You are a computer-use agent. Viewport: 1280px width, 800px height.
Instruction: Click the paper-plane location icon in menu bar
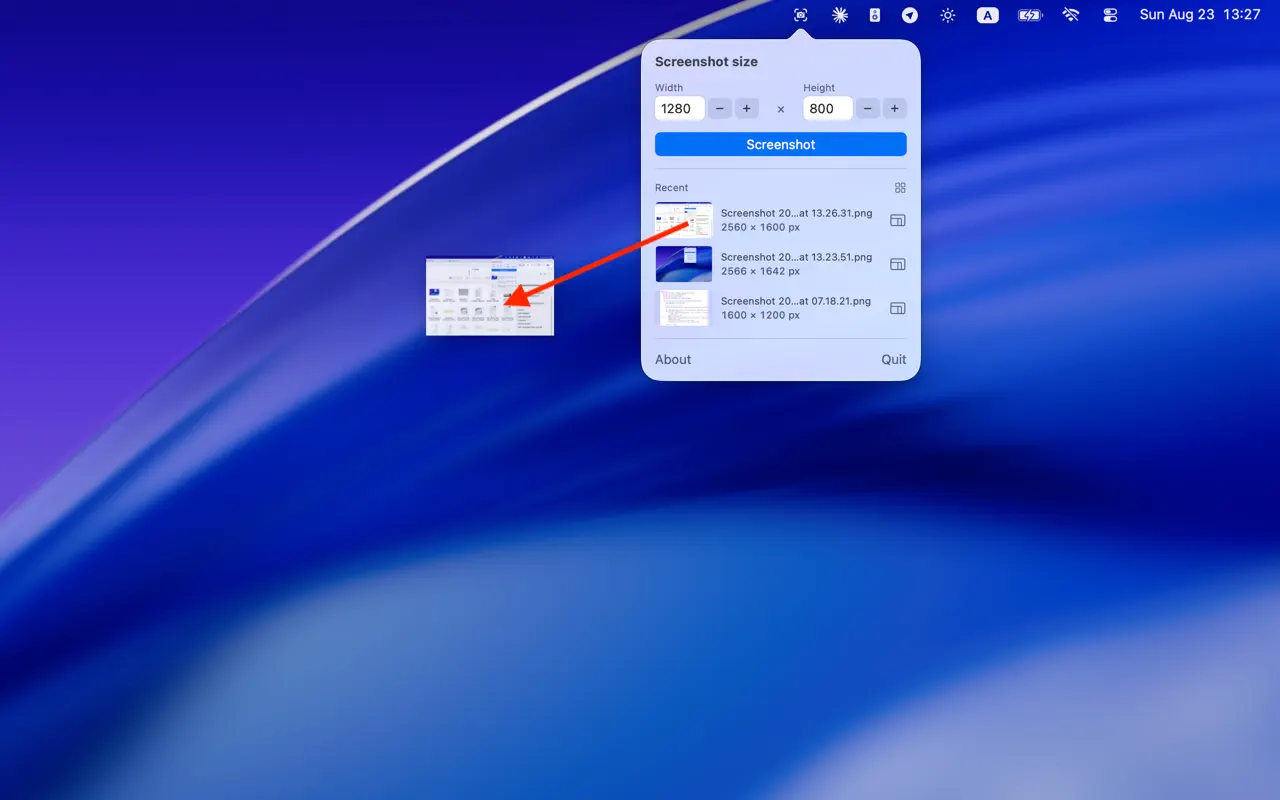910,15
